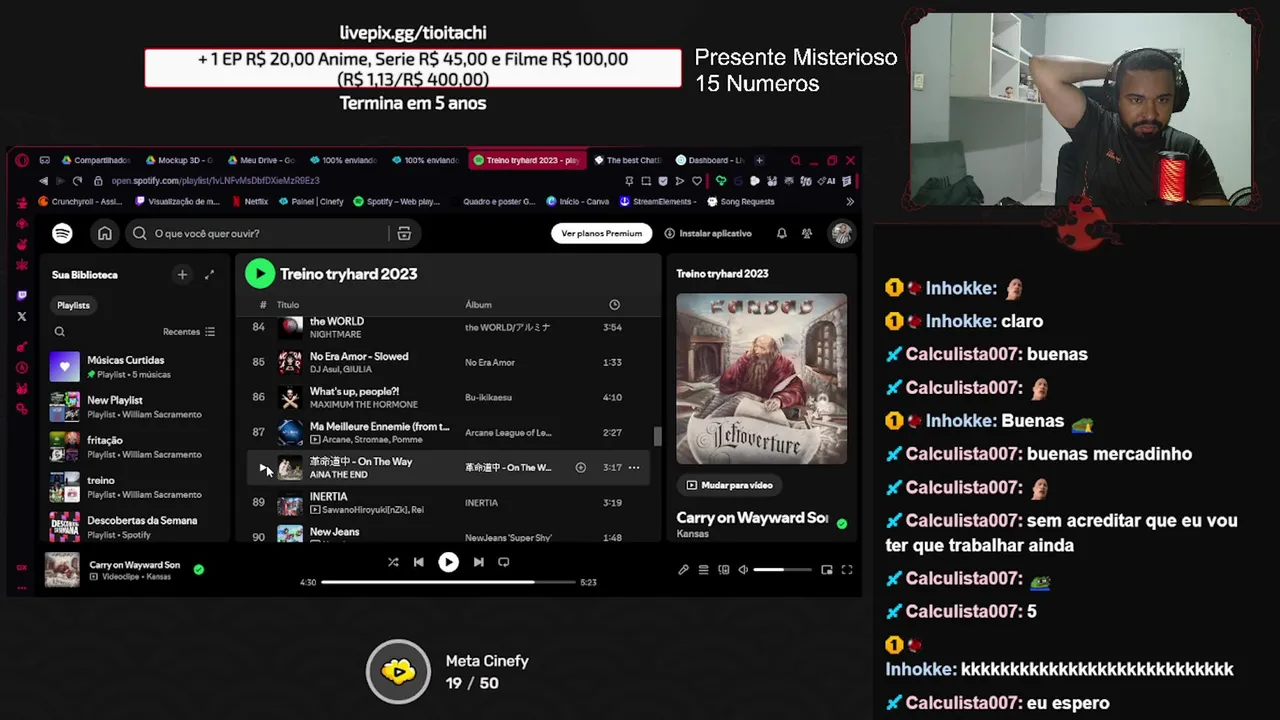Image resolution: width=1280 pixels, height=720 pixels.
Task: Click saved check next to Carry on Wayward Son title
Action: [x=842, y=523]
